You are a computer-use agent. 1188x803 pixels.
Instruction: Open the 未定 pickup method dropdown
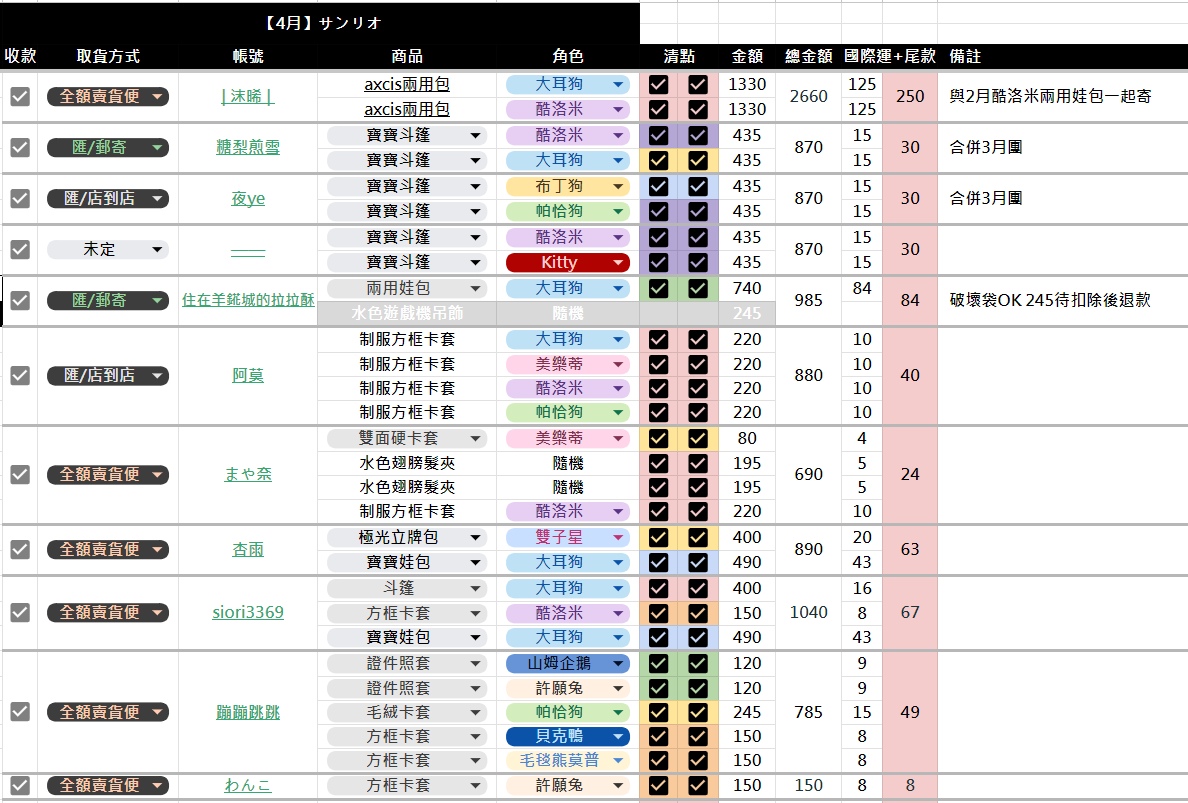point(108,249)
